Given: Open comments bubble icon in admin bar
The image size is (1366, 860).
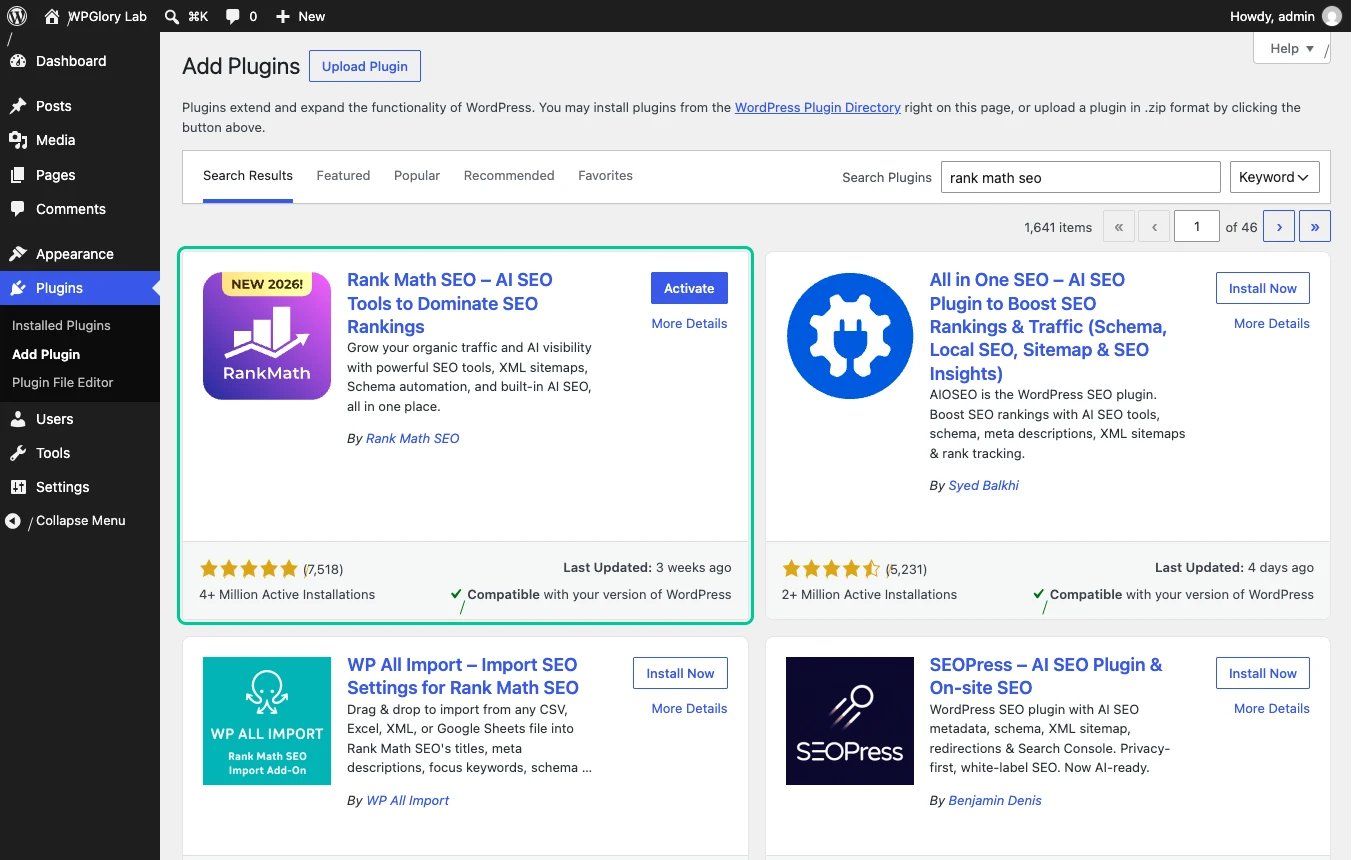Looking at the screenshot, I should coord(233,17).
